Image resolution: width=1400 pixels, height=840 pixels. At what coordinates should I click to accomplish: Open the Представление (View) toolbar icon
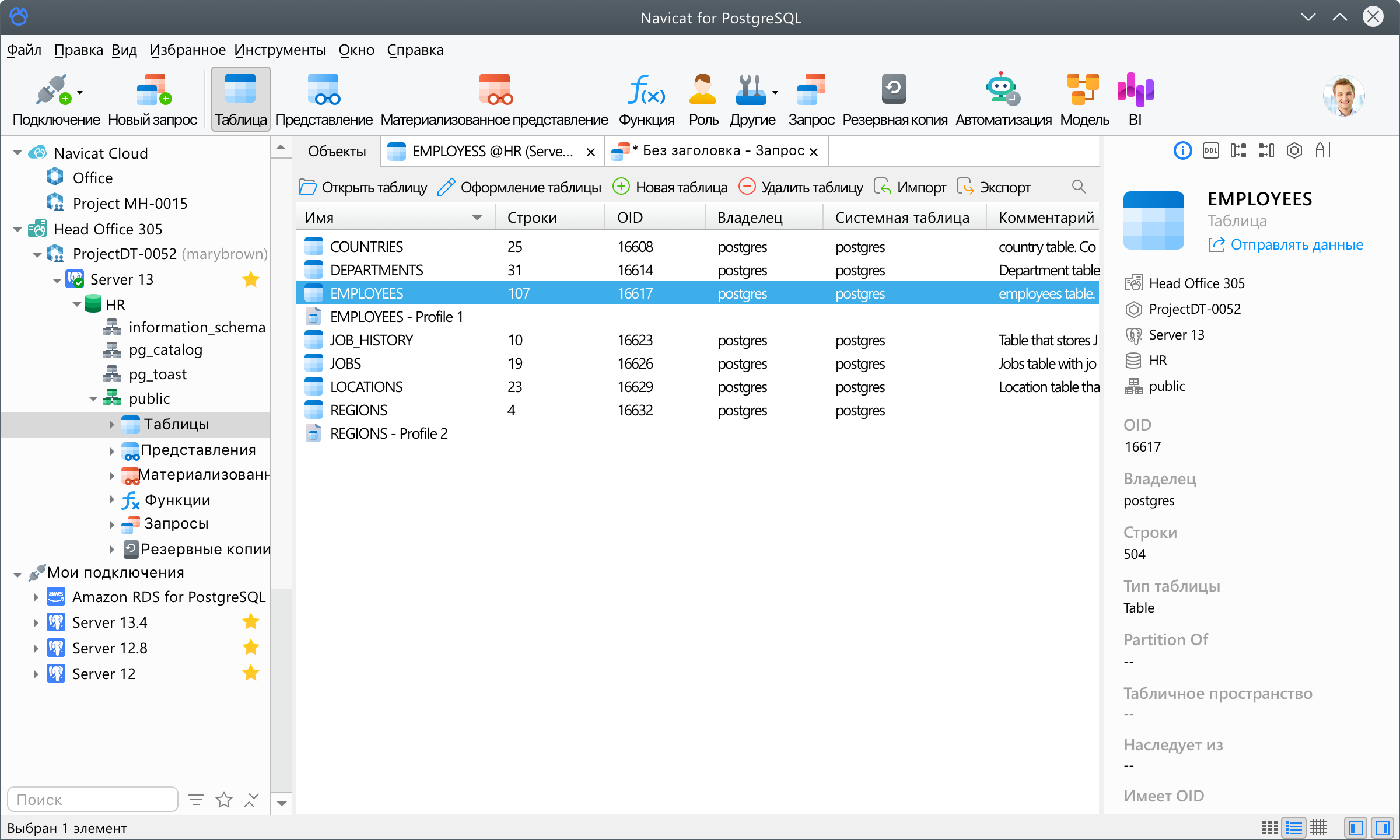click(x=324, y=100)
